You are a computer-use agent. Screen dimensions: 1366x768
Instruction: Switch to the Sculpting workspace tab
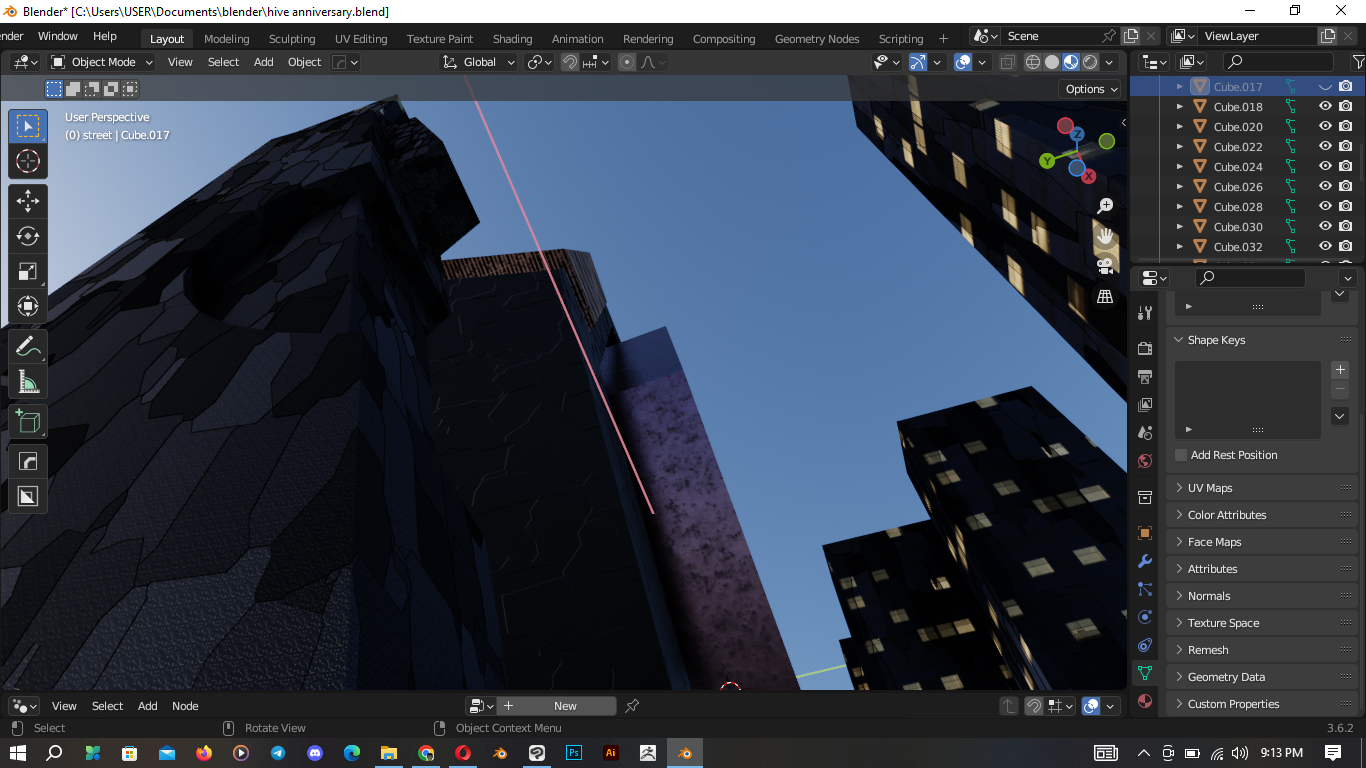pyautogui.click(x=292, y=39)
